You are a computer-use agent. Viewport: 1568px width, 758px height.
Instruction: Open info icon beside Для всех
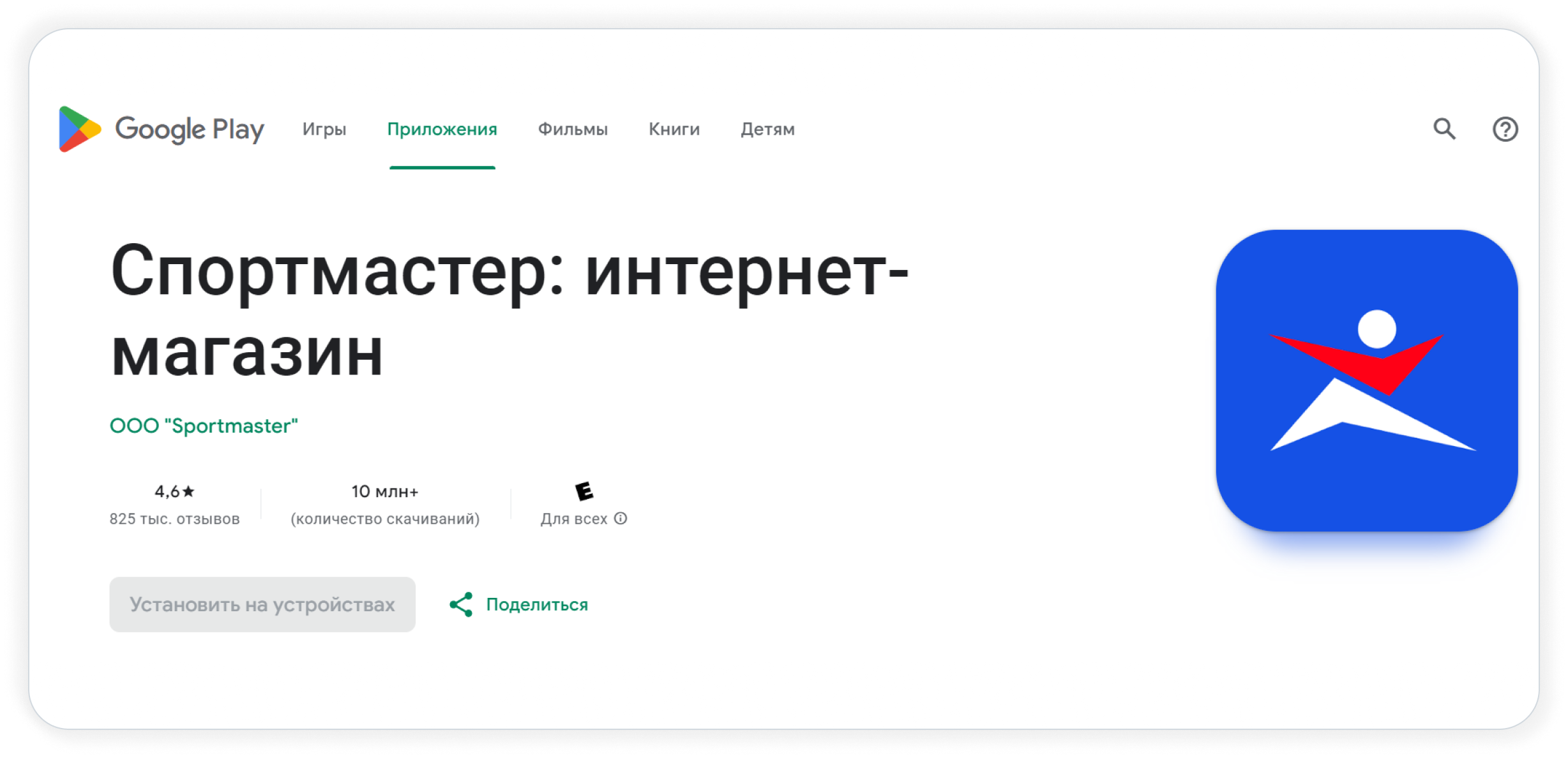[x=621, y=518]
